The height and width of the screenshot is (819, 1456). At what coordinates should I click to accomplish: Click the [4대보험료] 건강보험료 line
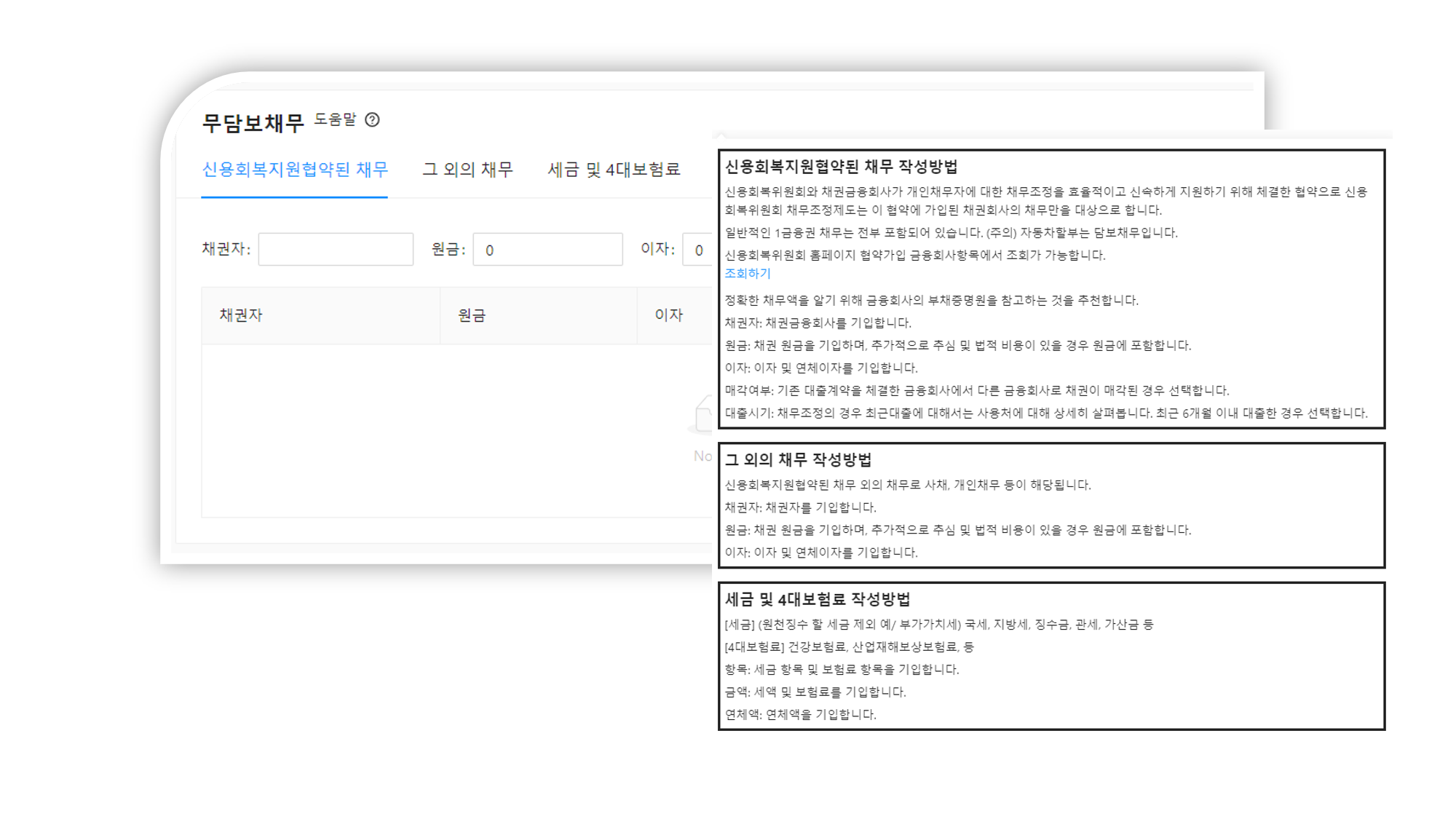850,647
